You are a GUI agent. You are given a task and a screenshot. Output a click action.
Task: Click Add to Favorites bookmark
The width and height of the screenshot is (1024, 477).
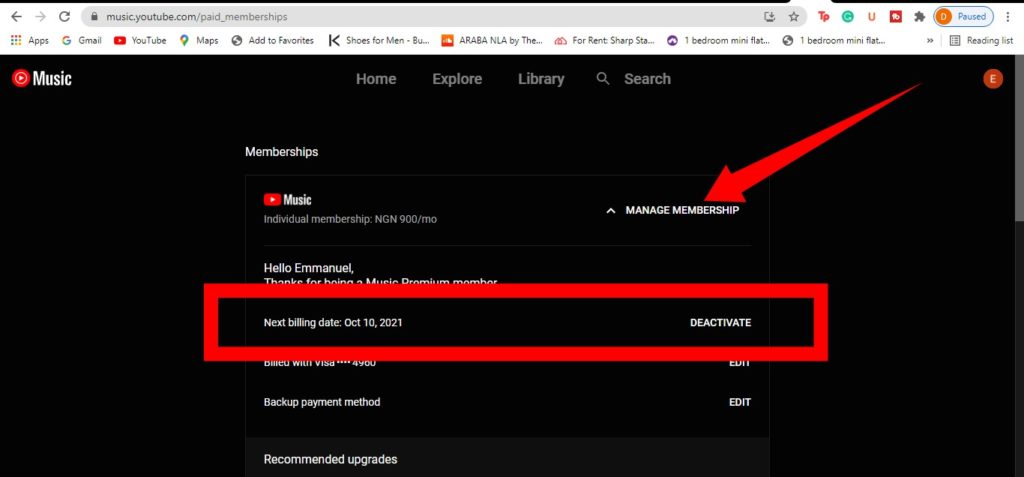coord(272,41)
